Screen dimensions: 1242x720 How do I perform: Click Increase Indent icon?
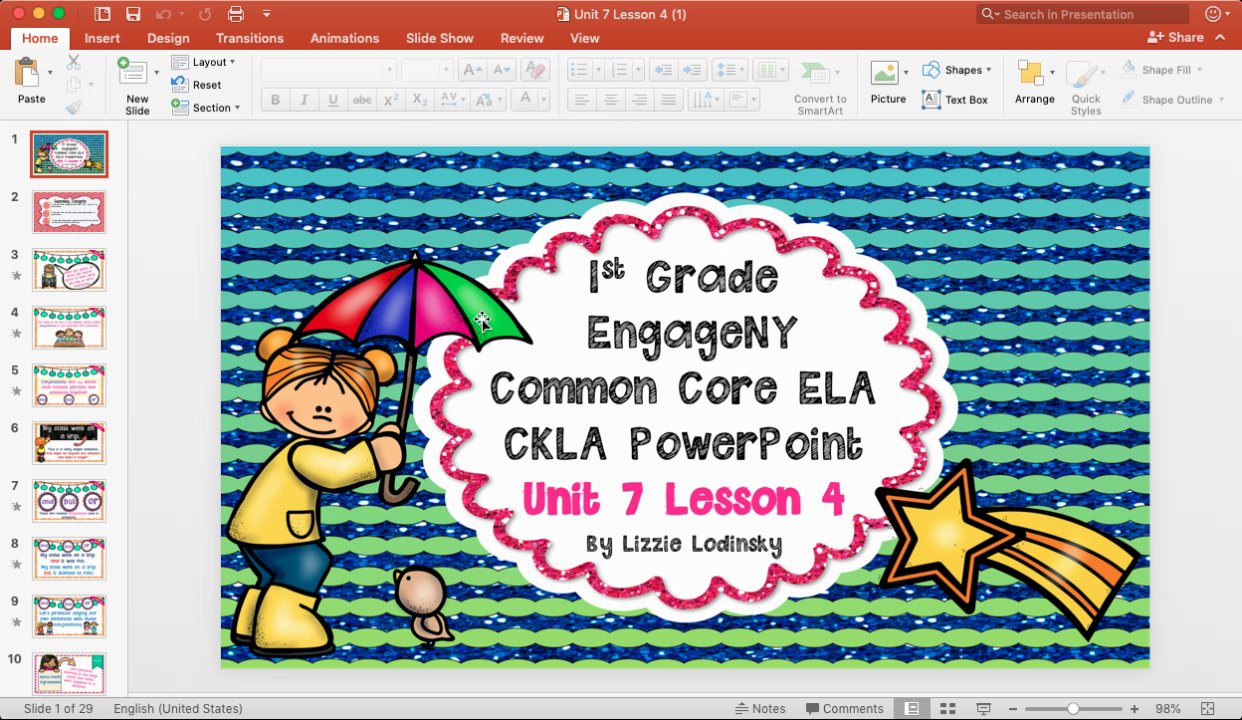click(x=691, y=70)
